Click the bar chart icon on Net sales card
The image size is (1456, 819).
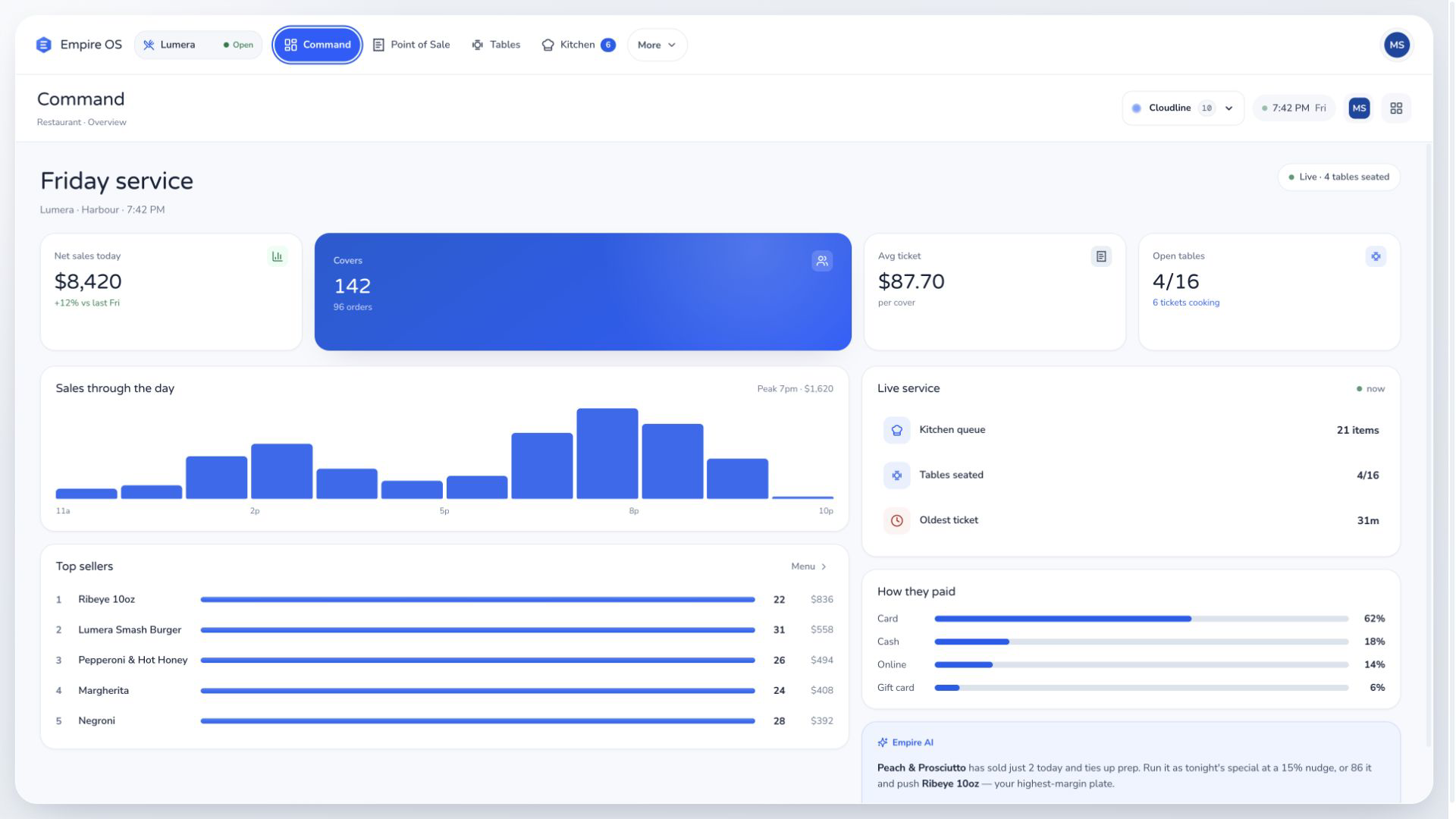click(x=278, y=256)
